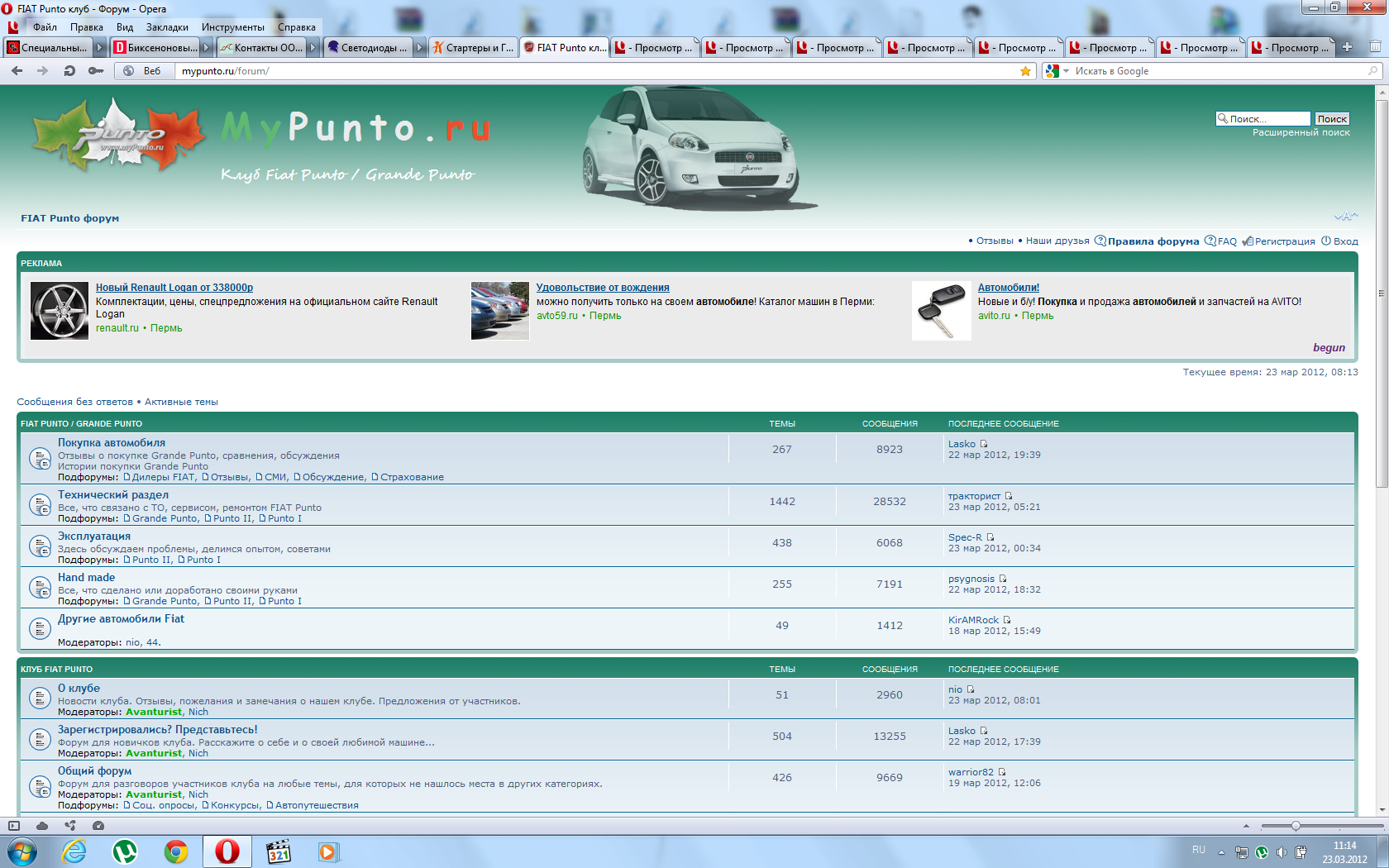Add a new tab with the plus icon
The width and height of the screenshot is (1389, 868).
click(1347, 47)
